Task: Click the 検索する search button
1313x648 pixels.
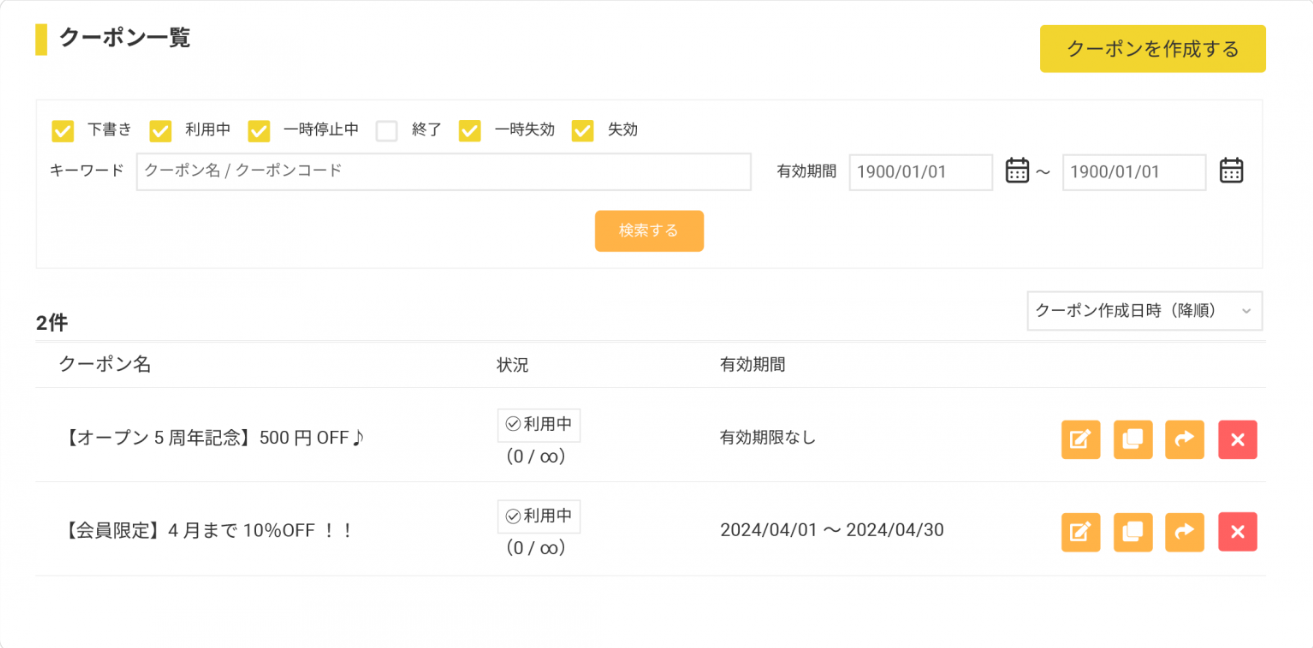Action: click(649, 231)
